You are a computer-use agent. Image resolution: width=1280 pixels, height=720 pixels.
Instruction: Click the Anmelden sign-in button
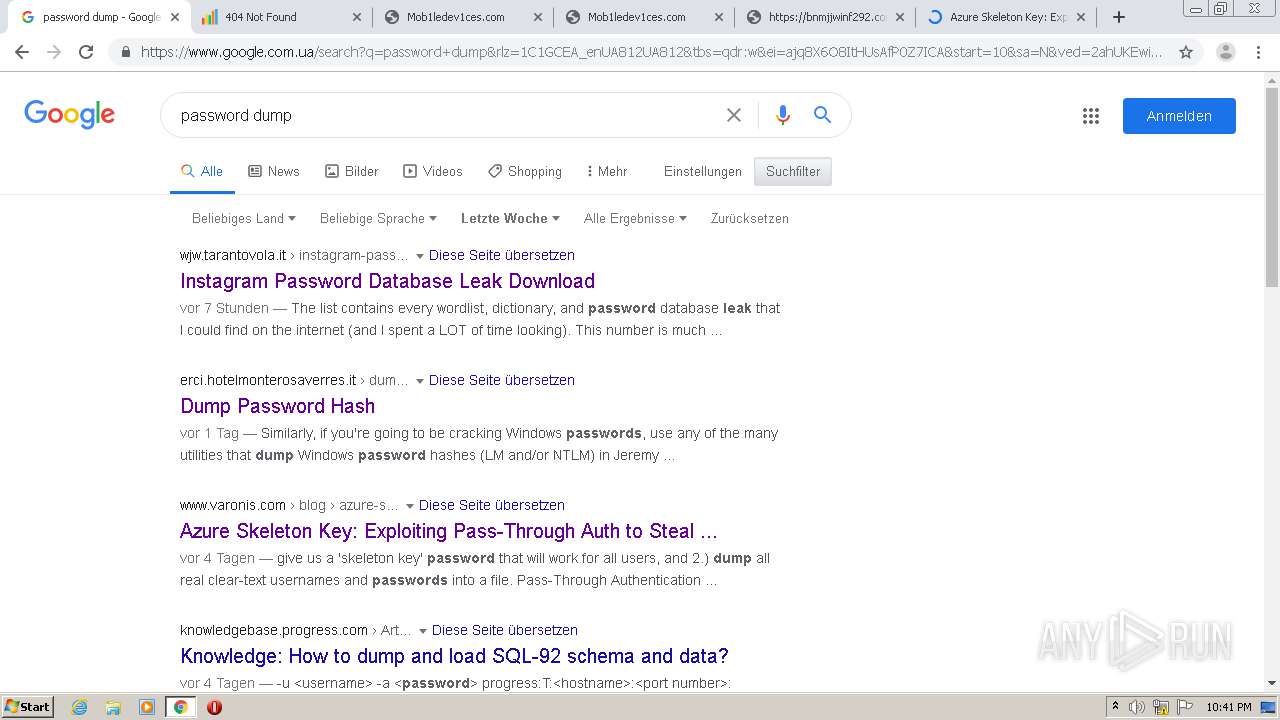[1179, 116]
